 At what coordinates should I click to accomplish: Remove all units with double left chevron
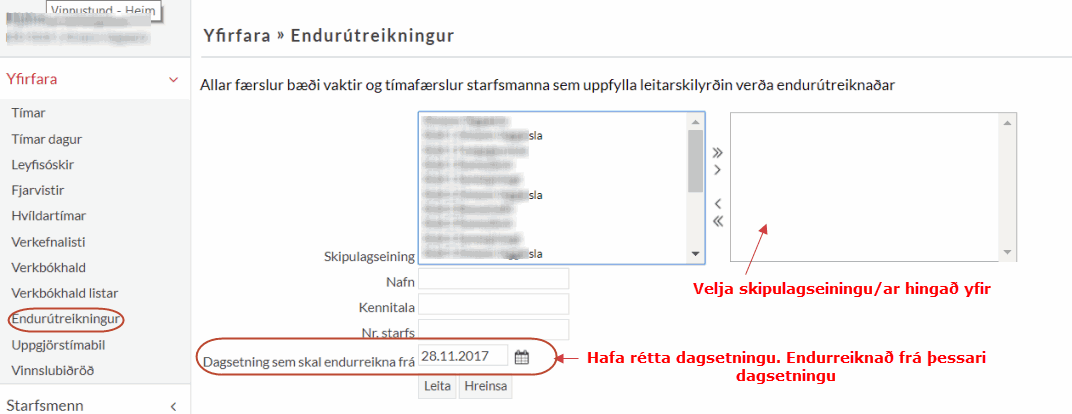tap(717, 221)
